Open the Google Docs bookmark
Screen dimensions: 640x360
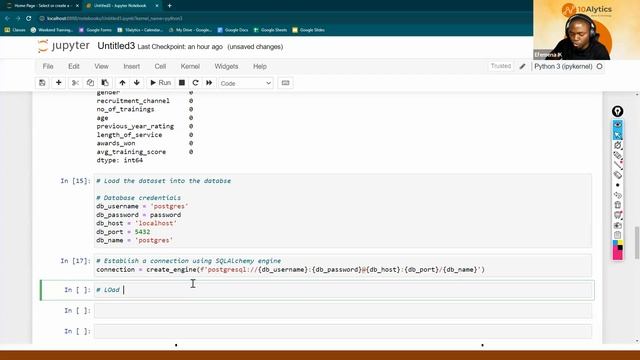tap(233, 30)
